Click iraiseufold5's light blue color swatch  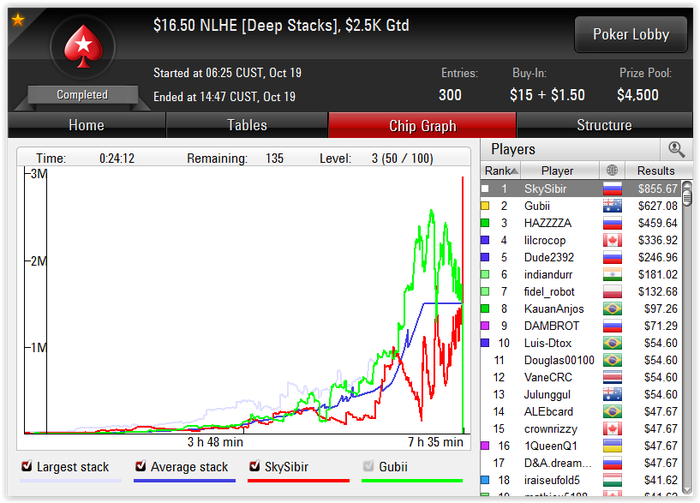click(x=485, y=480)
